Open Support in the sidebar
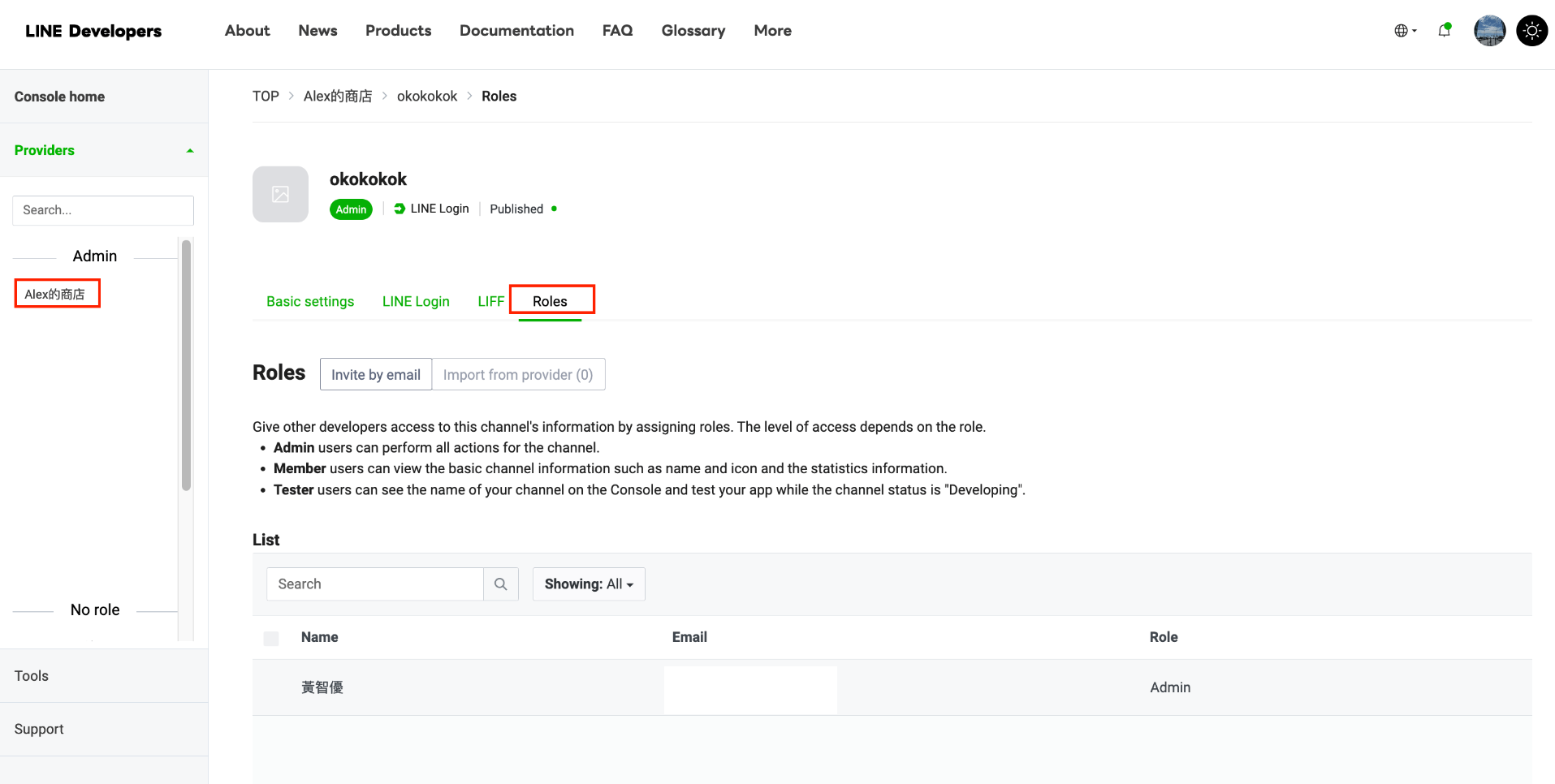 pos(39,729)
